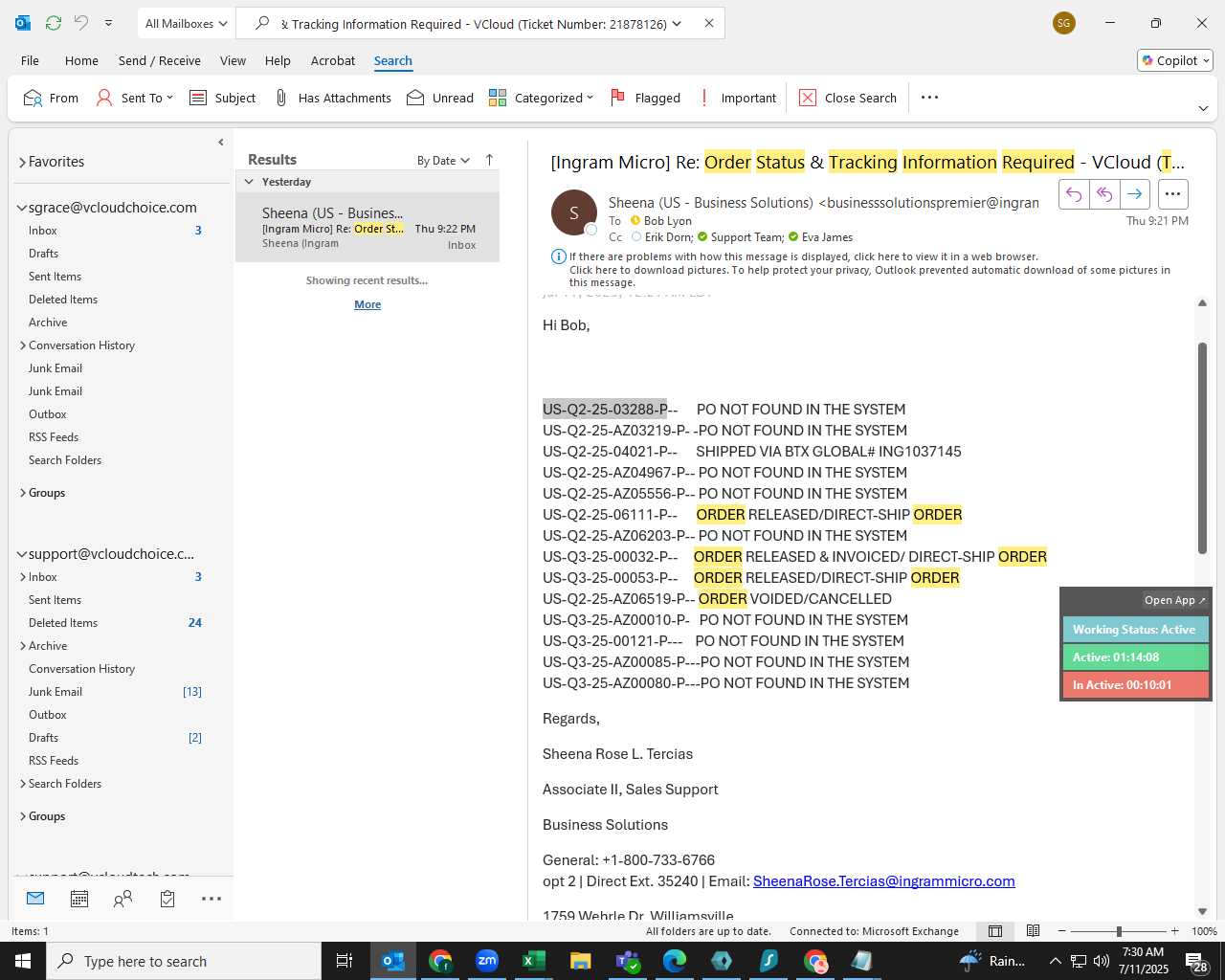This screenshot has height=980, width=1225.
Task: Clear the search with the X icon
Action: point(709,23)
